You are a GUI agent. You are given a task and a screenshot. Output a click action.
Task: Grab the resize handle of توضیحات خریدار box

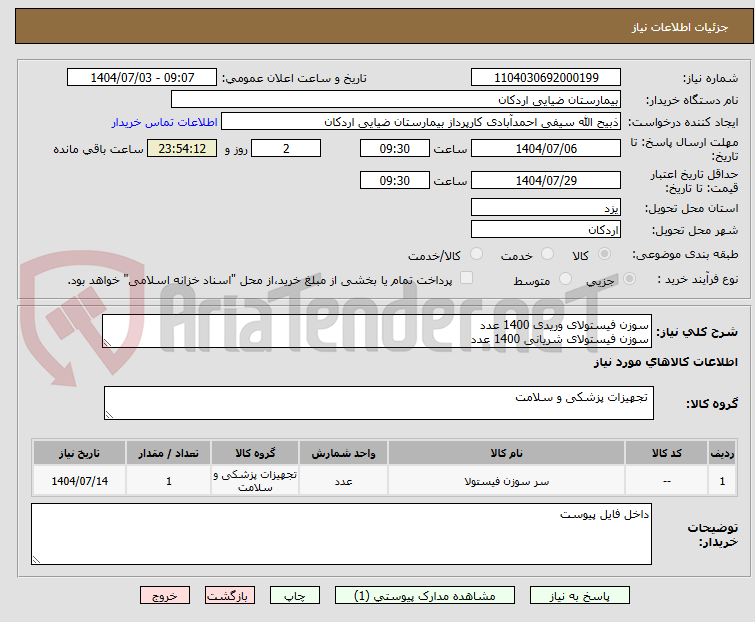coord(36,560)
